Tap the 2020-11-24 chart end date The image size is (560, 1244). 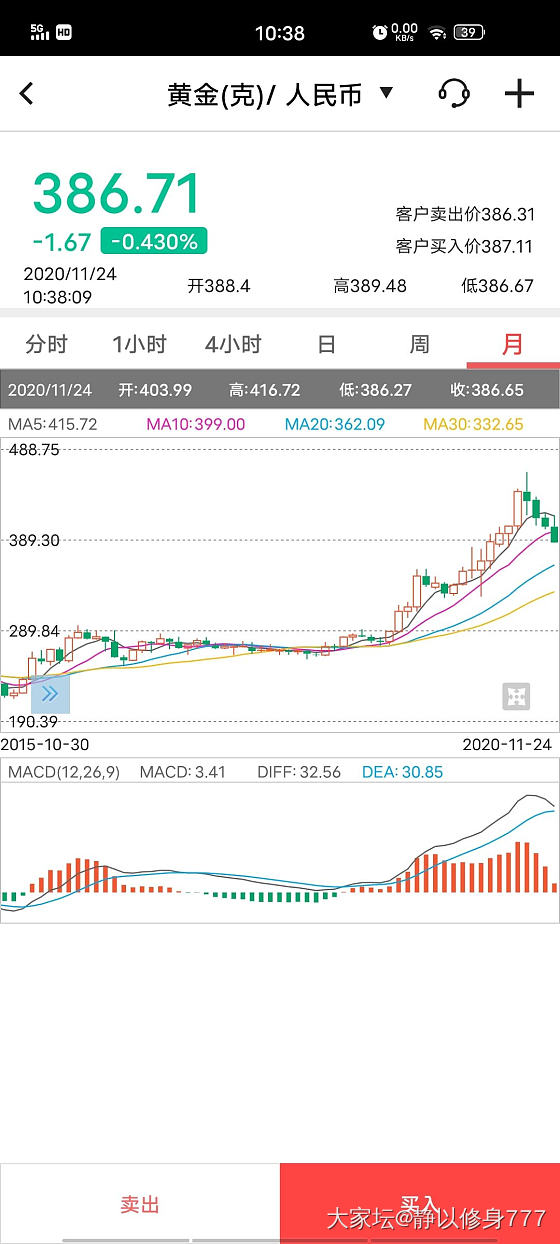(507, 745)
